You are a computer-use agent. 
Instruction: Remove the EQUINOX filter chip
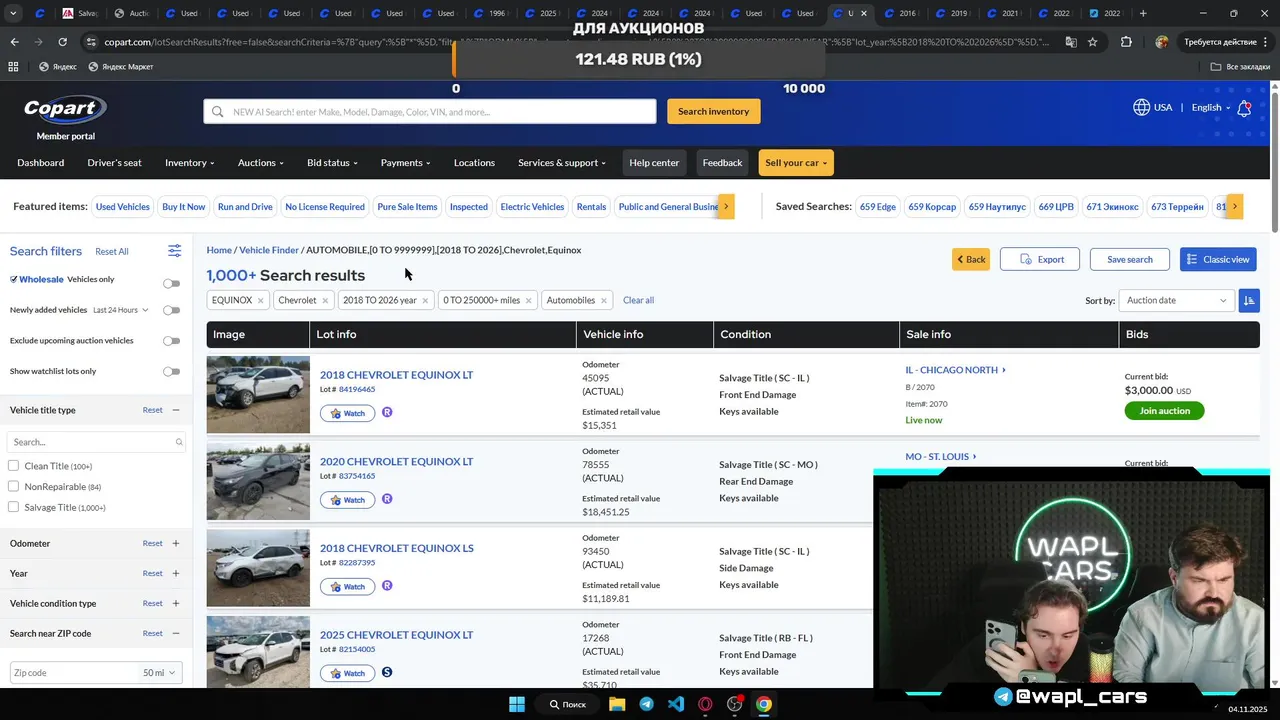coord(260,300)
